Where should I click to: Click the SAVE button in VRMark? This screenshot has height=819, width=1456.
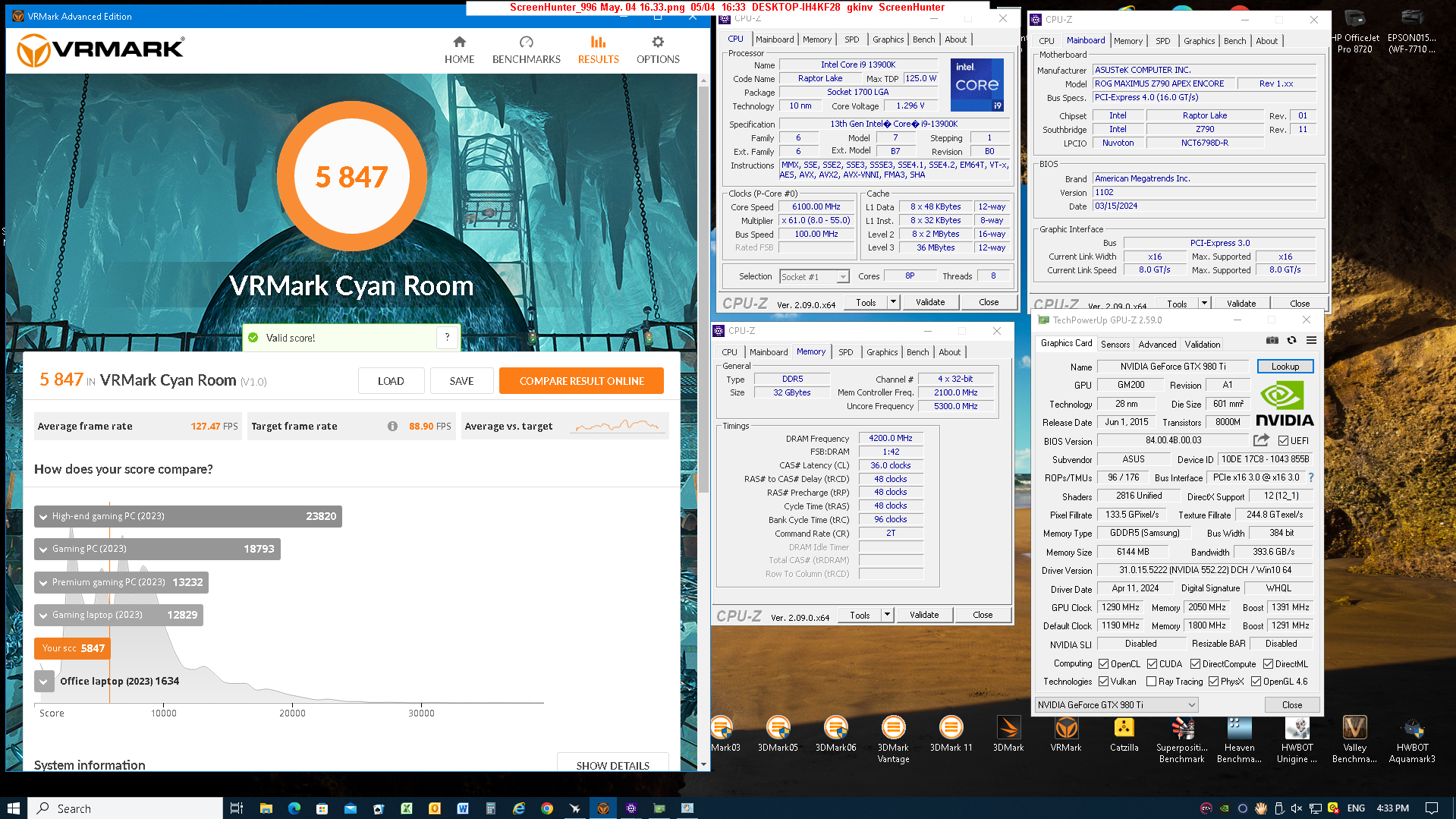point(461,381)
